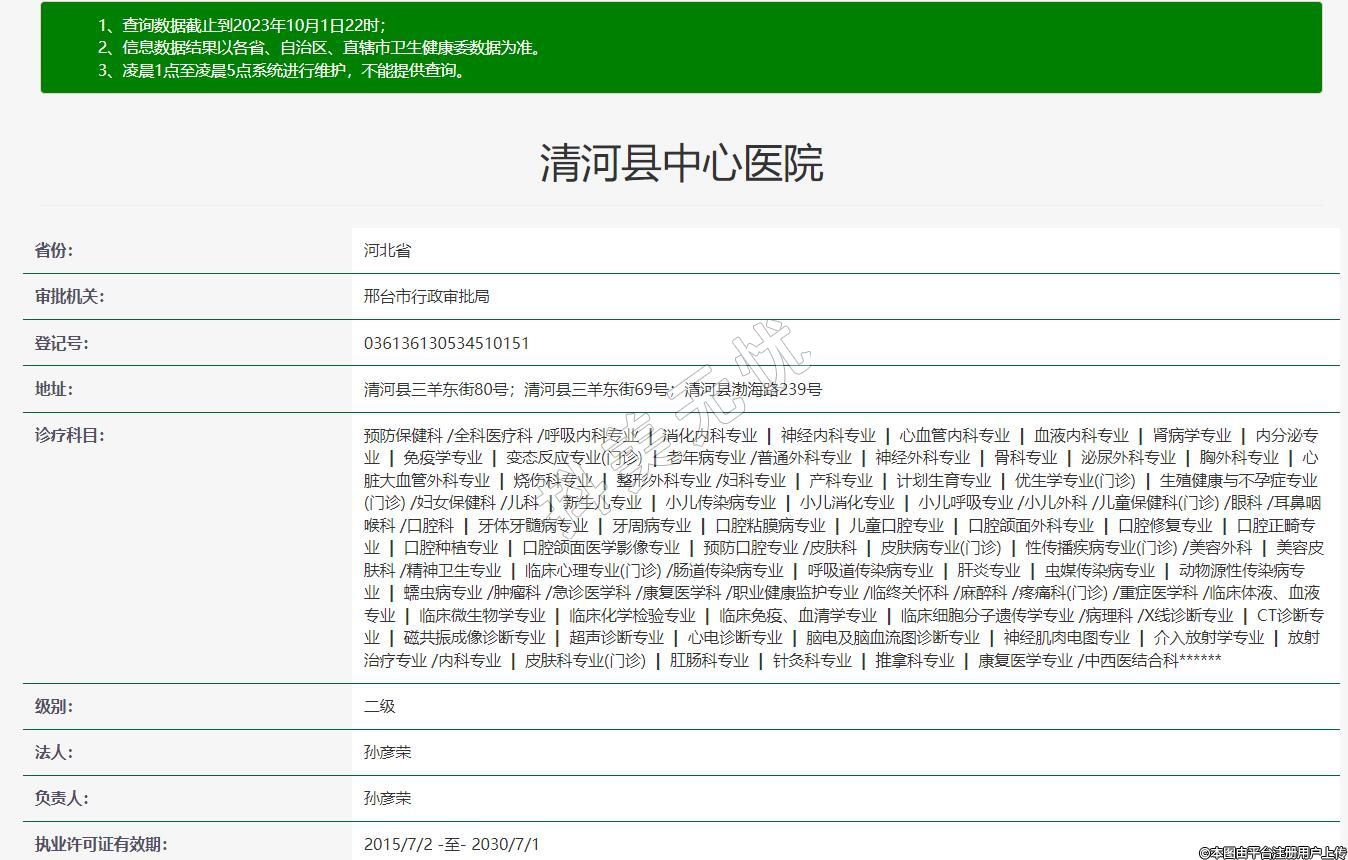Click the 登记号 row label
This screenshot has width=1348, height=860.
[x=61, y=343]
